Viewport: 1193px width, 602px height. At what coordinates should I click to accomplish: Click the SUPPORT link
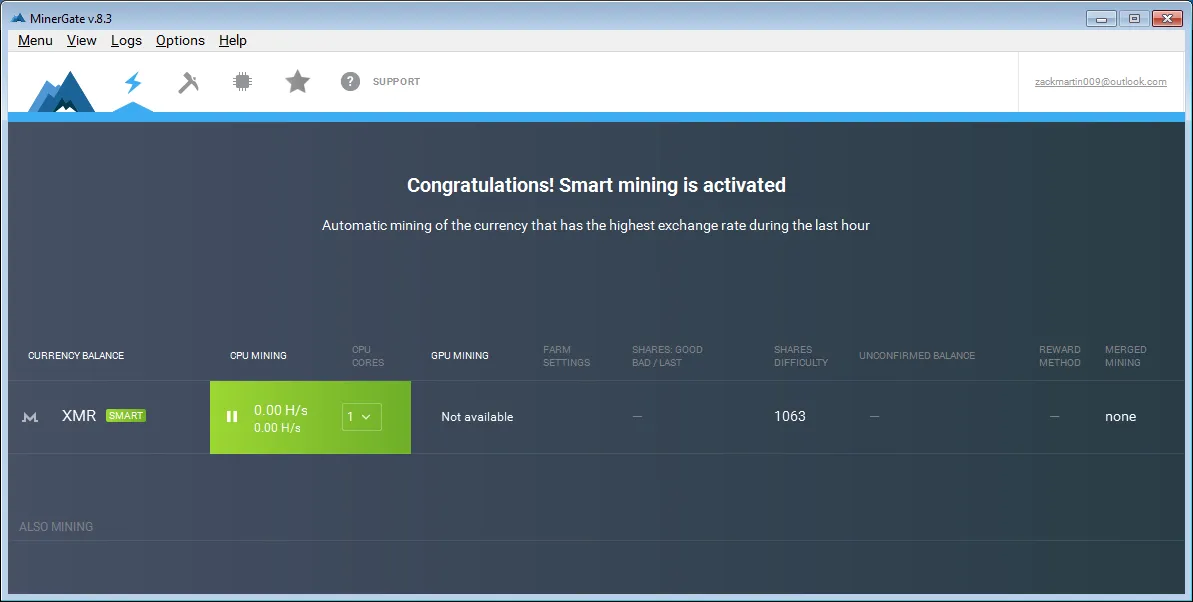tap(396, 81)
